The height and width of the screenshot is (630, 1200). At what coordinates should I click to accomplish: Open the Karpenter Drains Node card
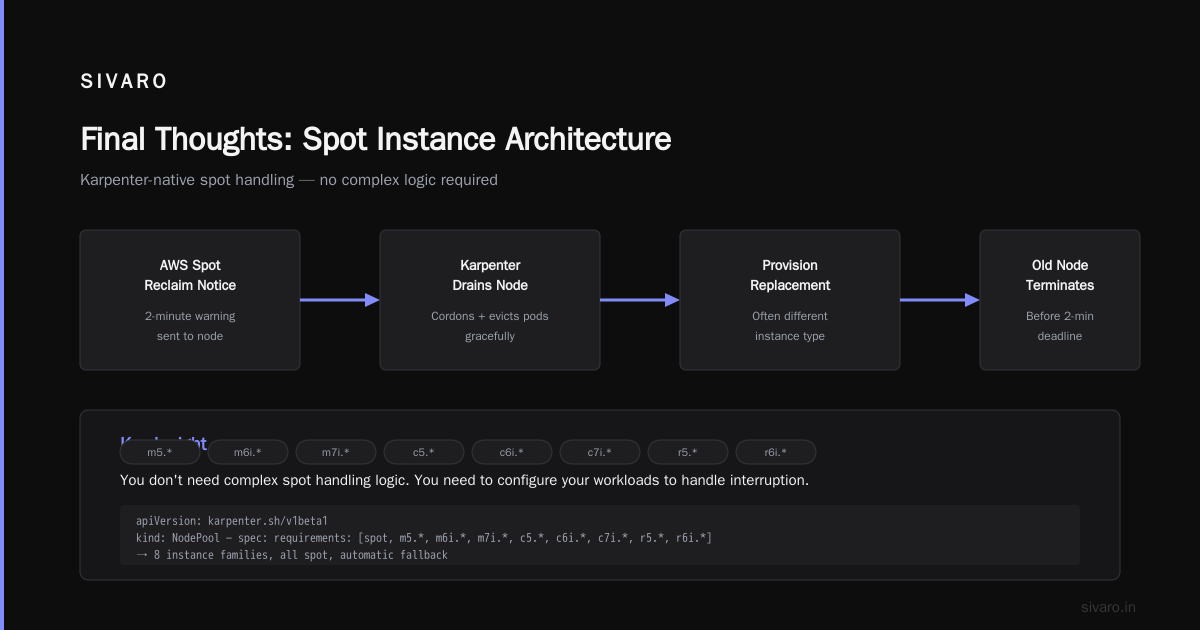[x=490, y=300]
